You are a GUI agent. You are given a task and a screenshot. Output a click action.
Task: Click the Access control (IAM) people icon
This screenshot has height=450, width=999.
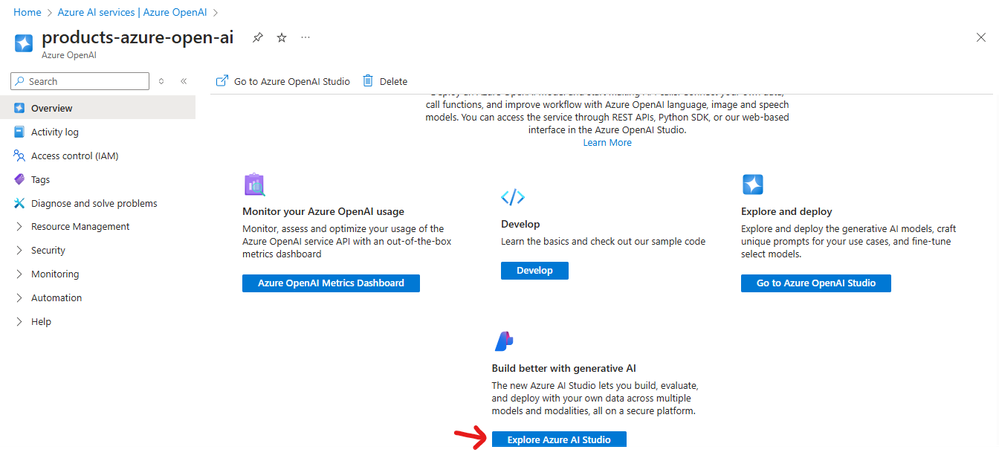pos(19,156)
